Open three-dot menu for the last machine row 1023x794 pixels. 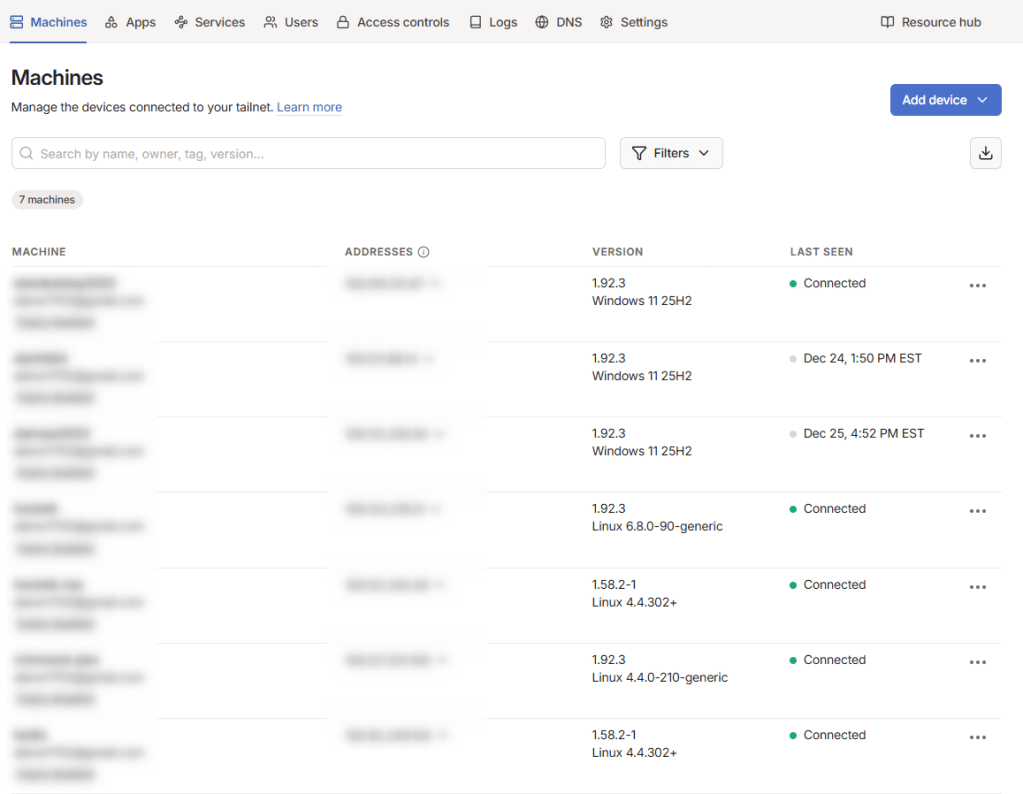[977, 737]
